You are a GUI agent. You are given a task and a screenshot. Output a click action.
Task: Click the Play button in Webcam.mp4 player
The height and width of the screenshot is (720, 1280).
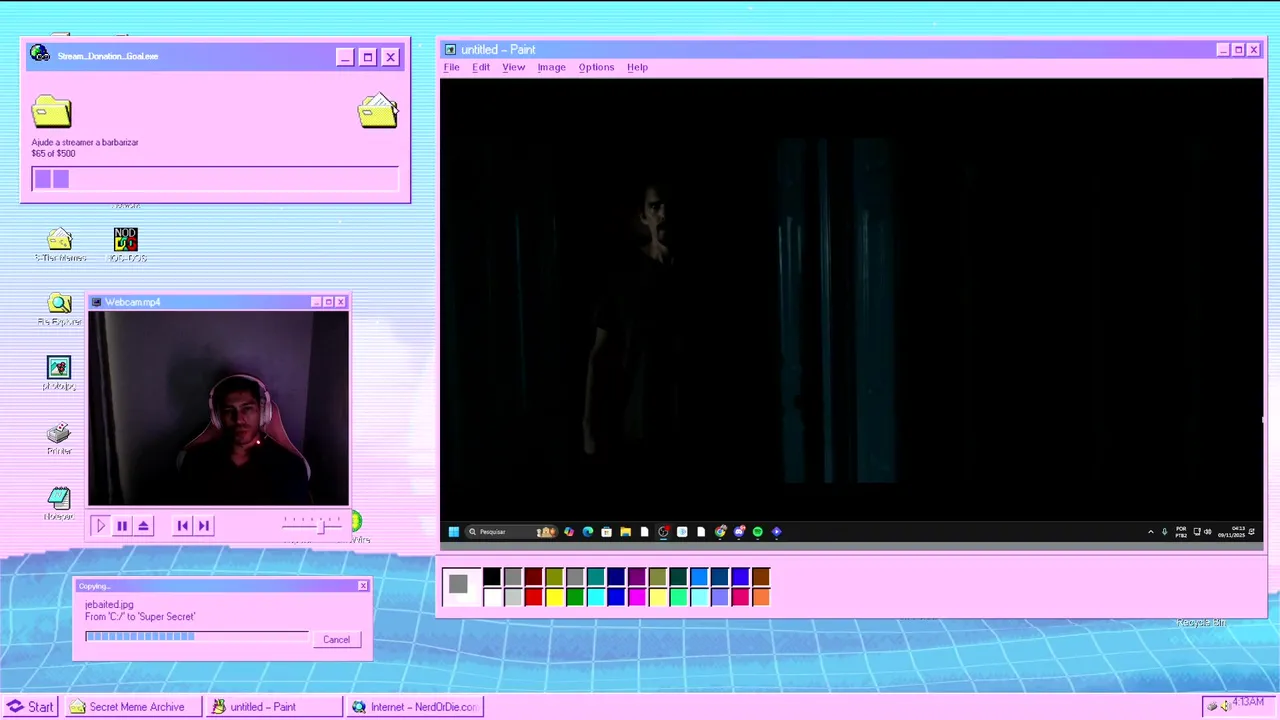[x=100, y=525]
